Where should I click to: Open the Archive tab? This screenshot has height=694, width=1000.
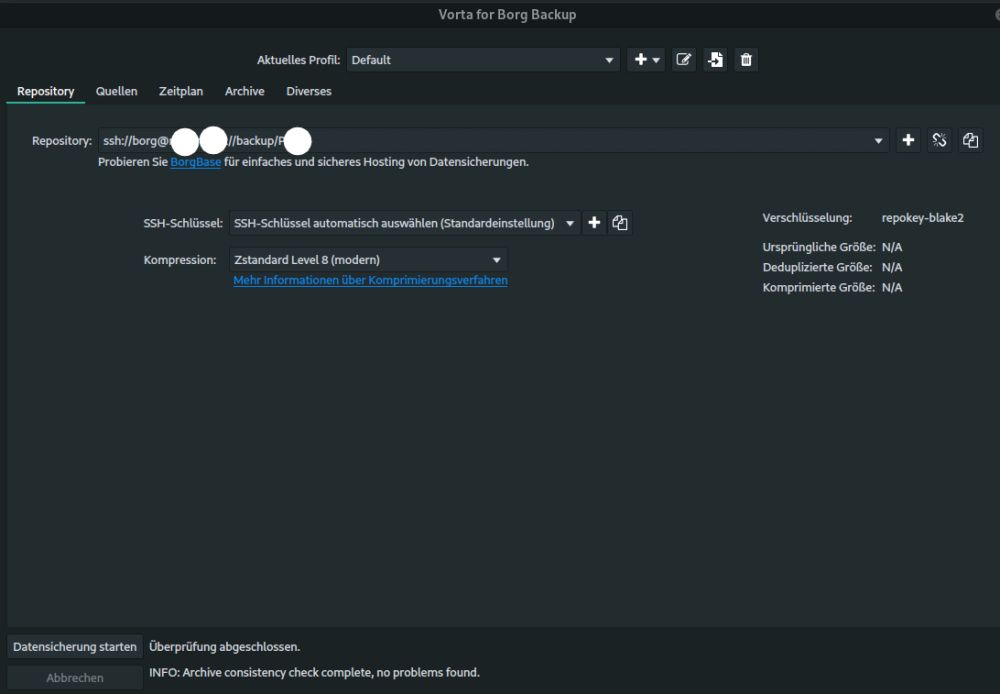244,91
